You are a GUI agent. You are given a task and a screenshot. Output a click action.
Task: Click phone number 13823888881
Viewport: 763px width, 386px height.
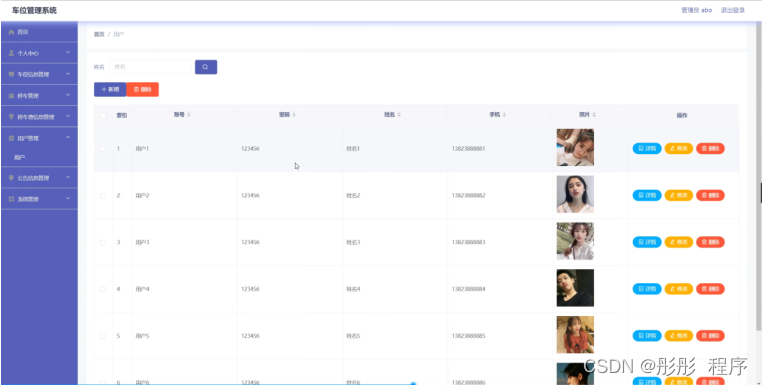point(468,149)
